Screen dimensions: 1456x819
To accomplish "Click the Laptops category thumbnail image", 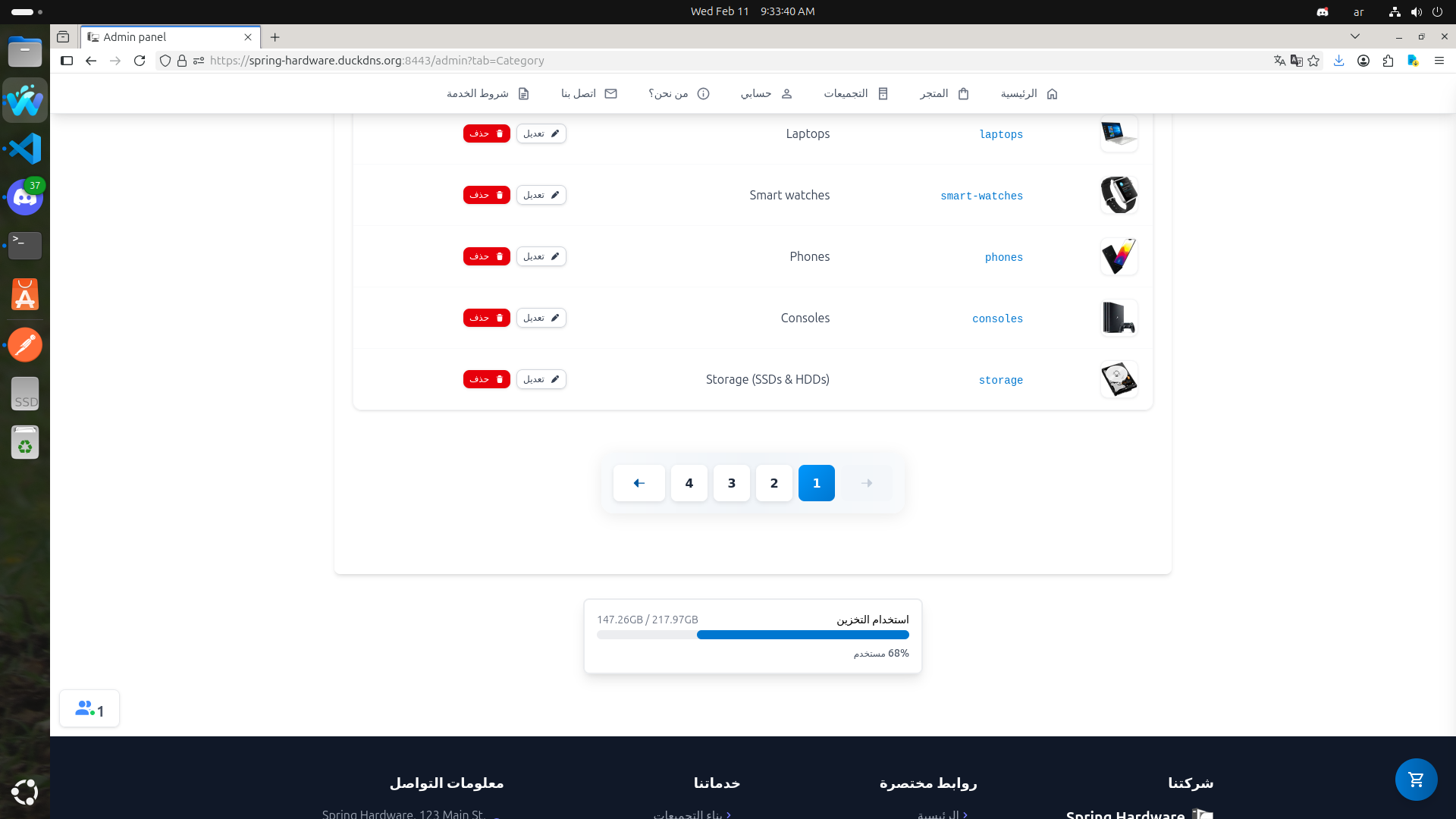I will 1119,133.
